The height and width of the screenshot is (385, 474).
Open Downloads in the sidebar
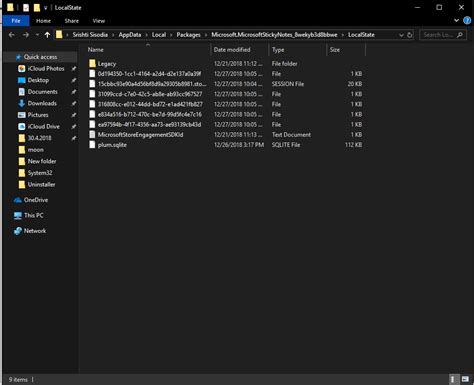(42, 103)
